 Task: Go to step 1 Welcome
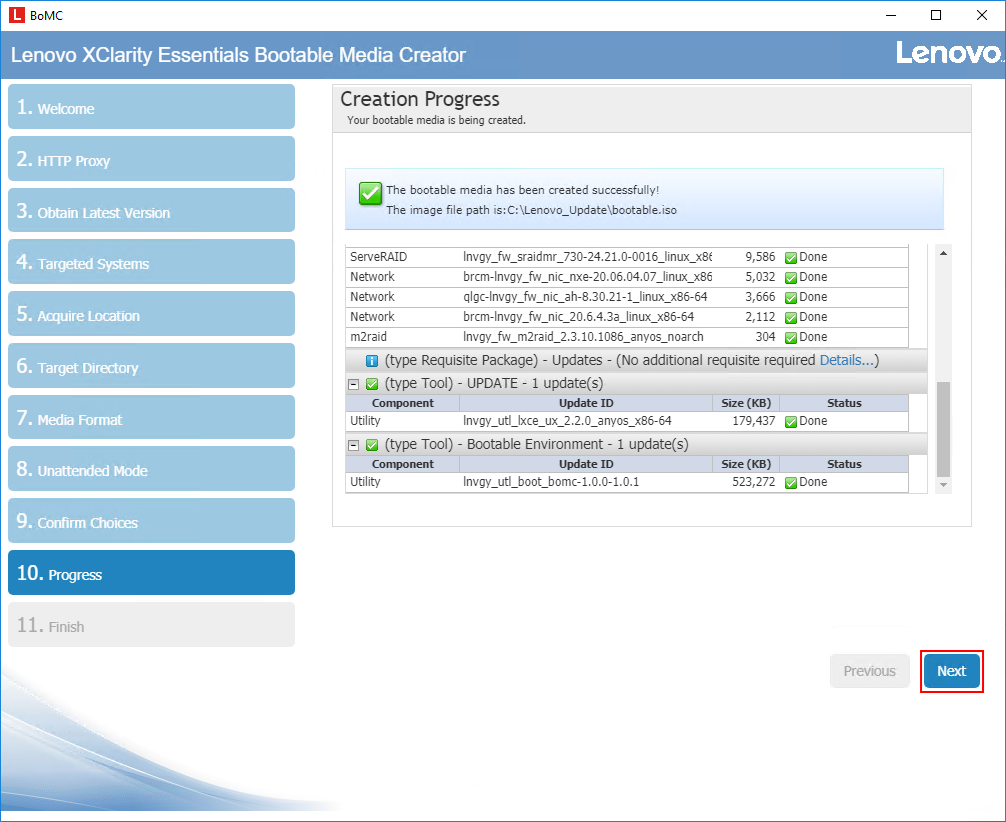[151, 107]
